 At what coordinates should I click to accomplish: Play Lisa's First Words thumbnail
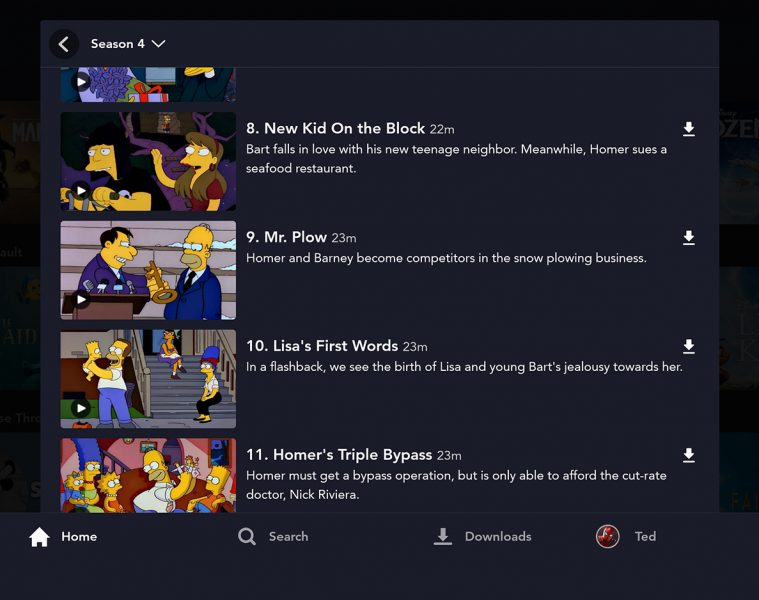click(148, 379)
